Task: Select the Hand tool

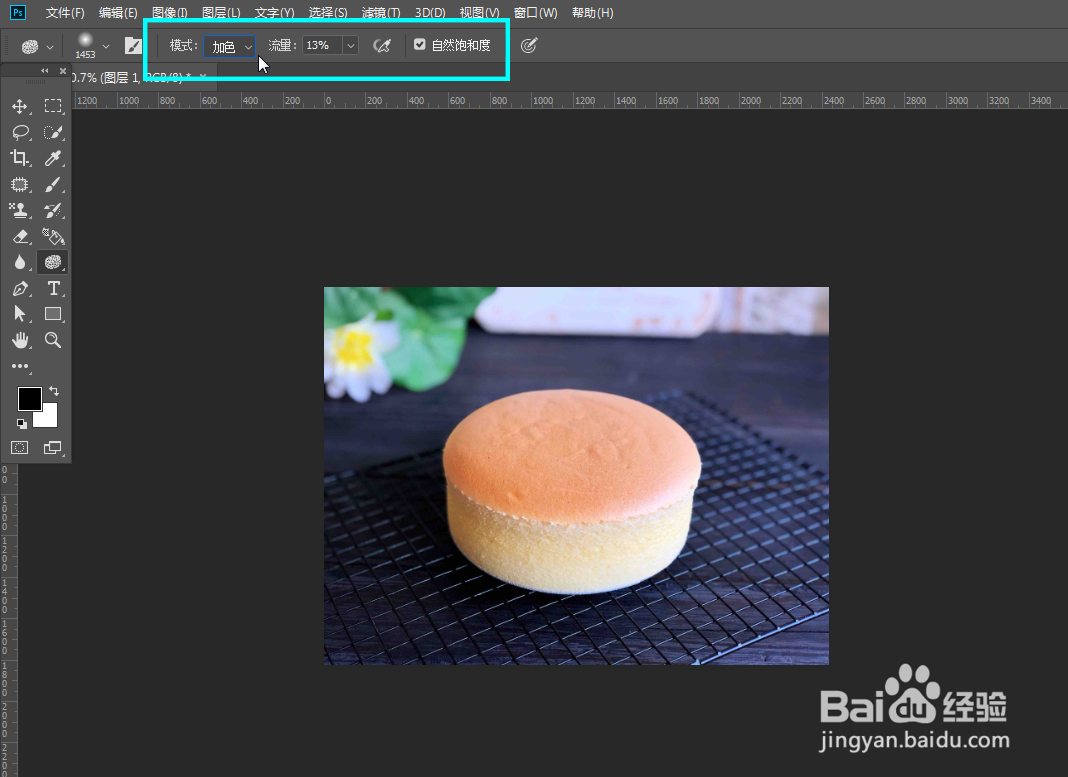Action: click(20, 340)
